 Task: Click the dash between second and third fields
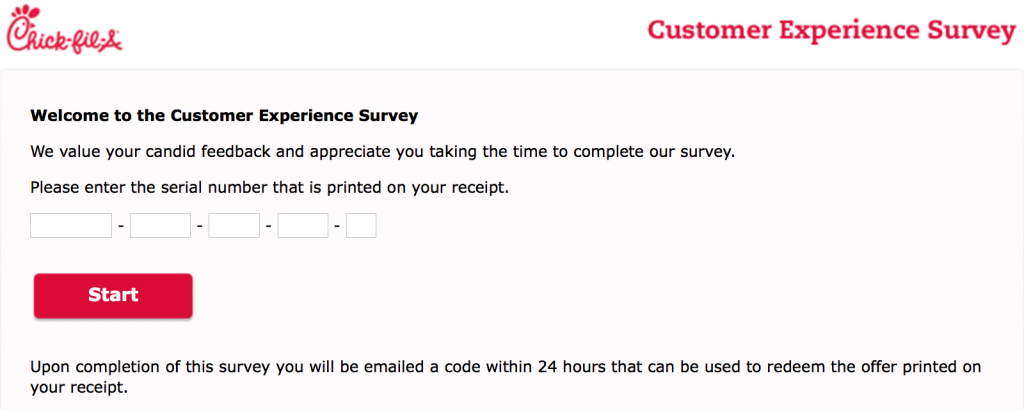click(x=200, y=226)
